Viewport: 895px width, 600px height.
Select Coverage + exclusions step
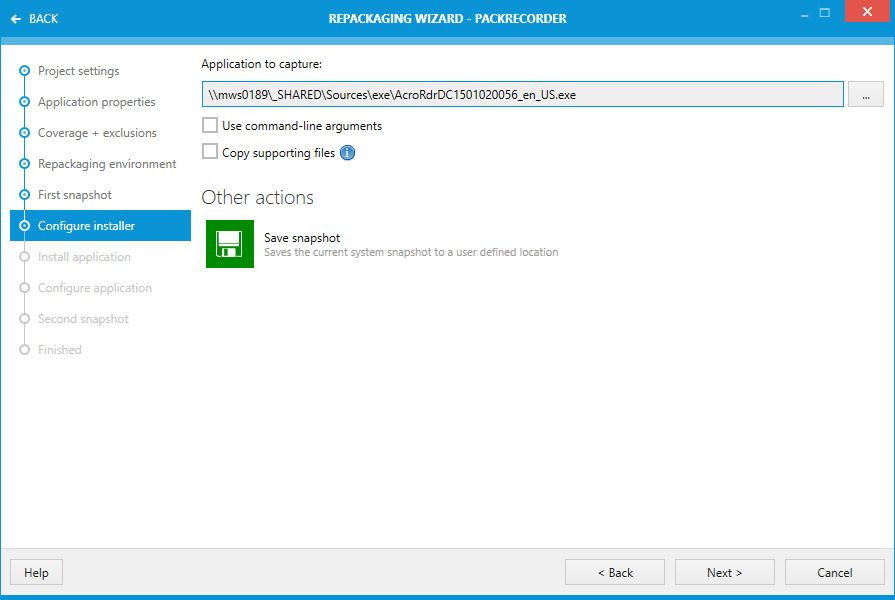(x=97, y=133)
